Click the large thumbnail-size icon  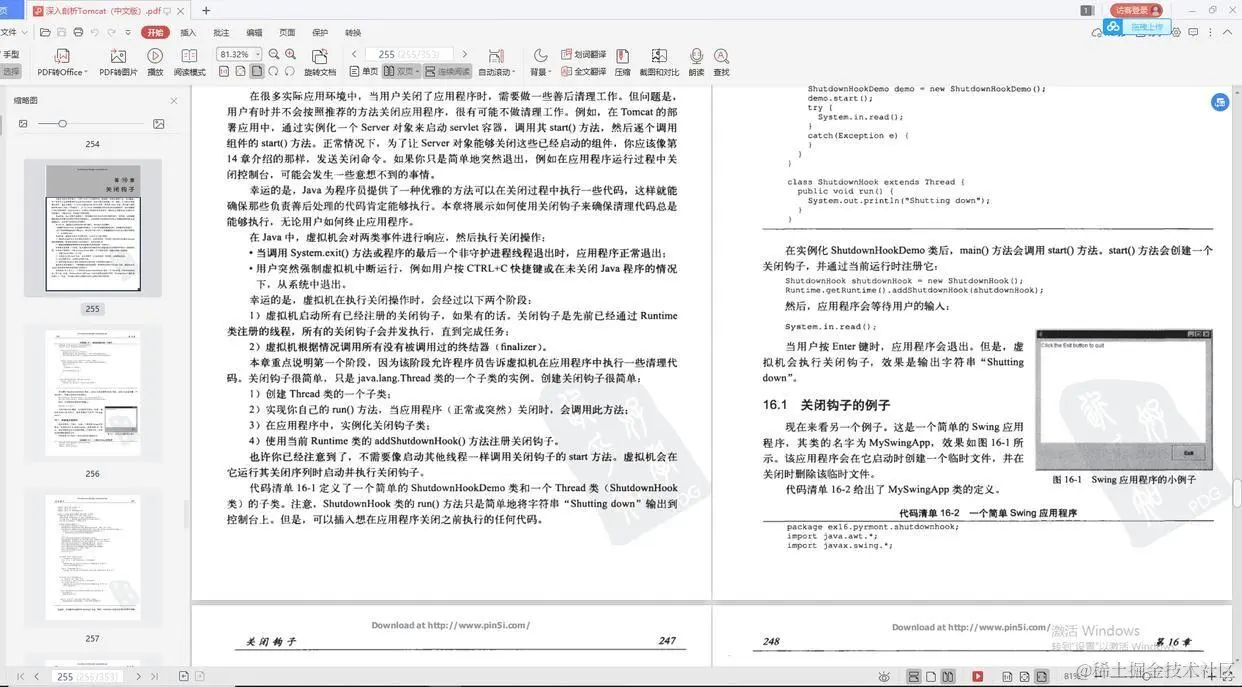[158, 123]
